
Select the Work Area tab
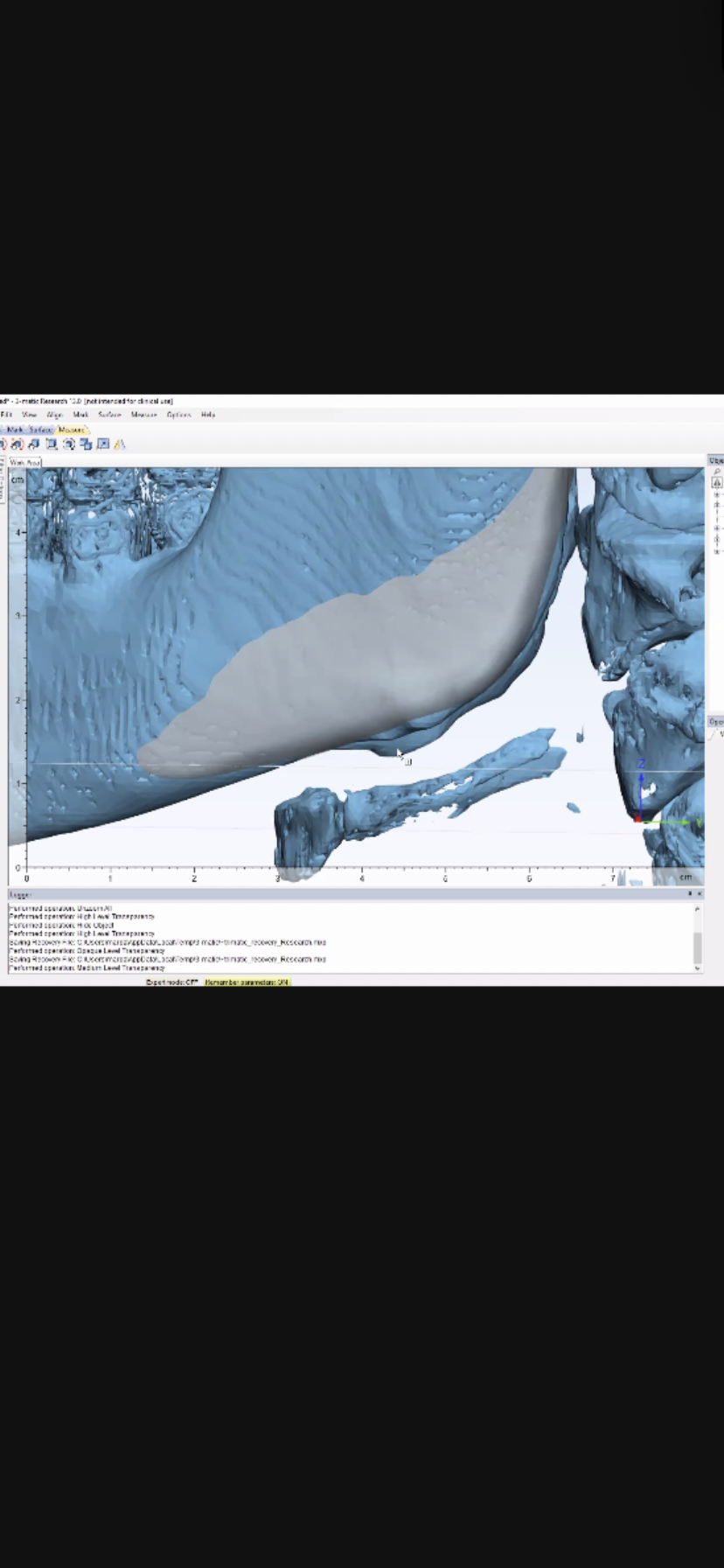pos(24,462)
